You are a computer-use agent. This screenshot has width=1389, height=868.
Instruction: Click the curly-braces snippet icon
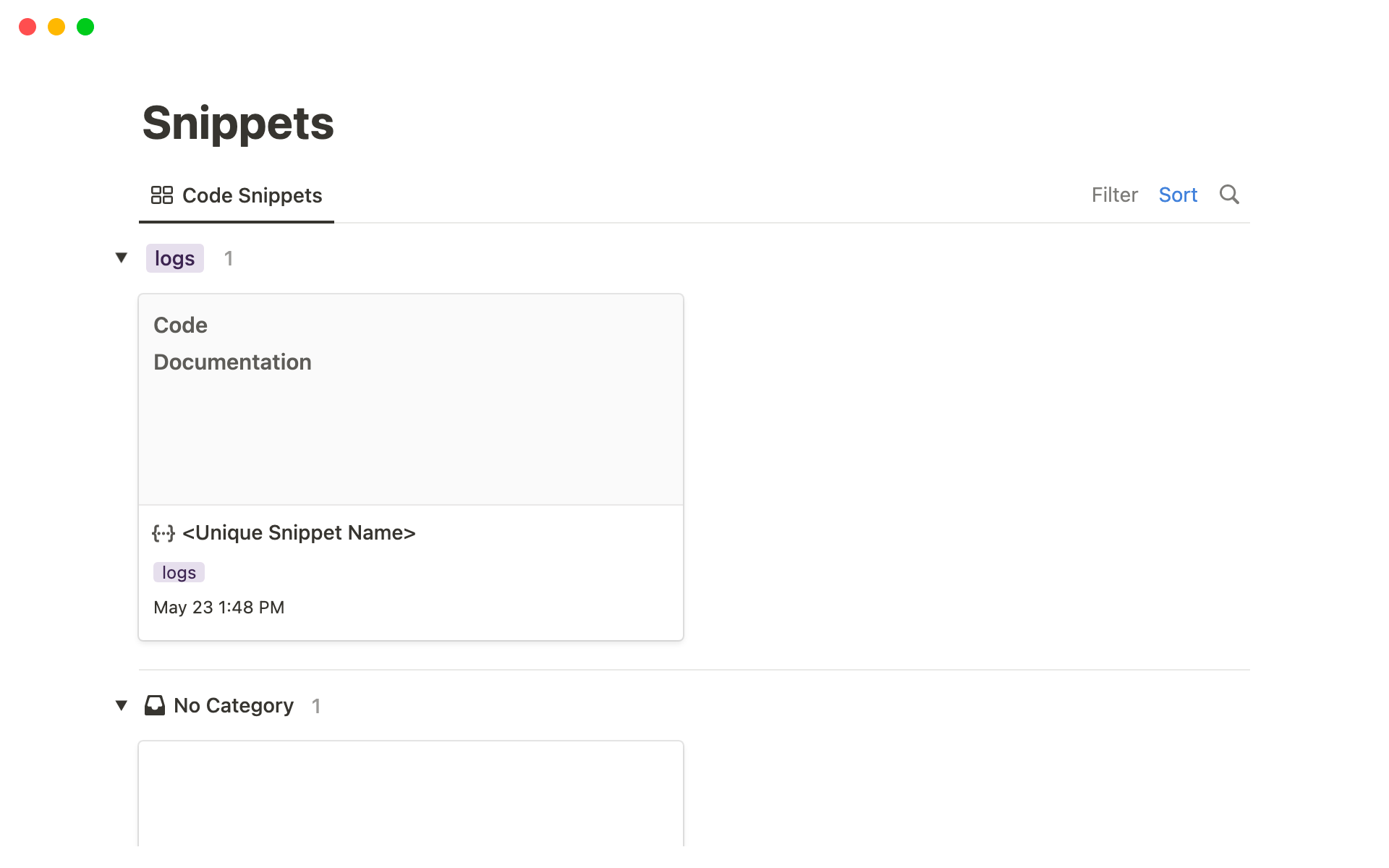pyautogui.click(x=163, y=533)
